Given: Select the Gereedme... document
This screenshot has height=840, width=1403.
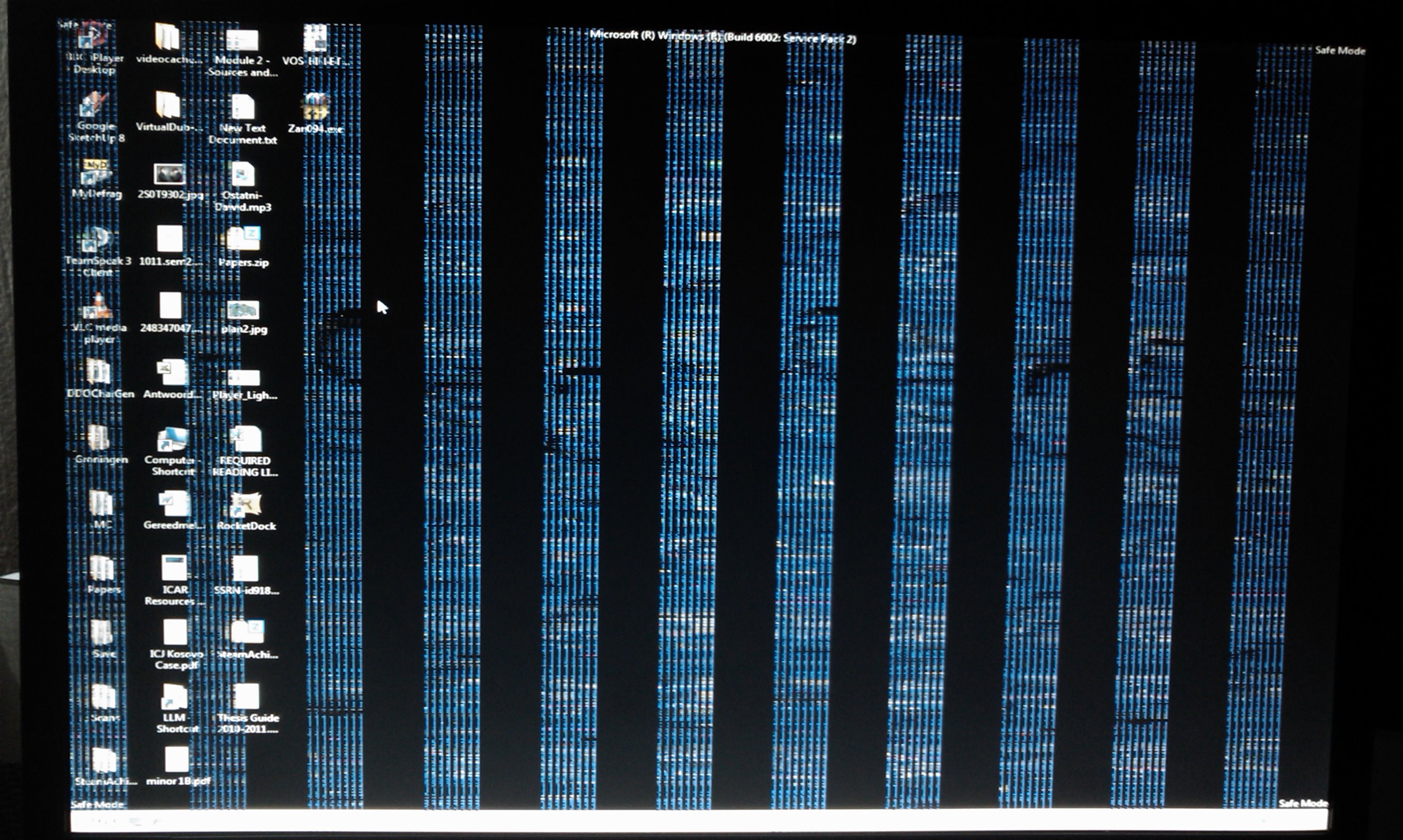Looking at the screenshot, I should click(174, 504).
